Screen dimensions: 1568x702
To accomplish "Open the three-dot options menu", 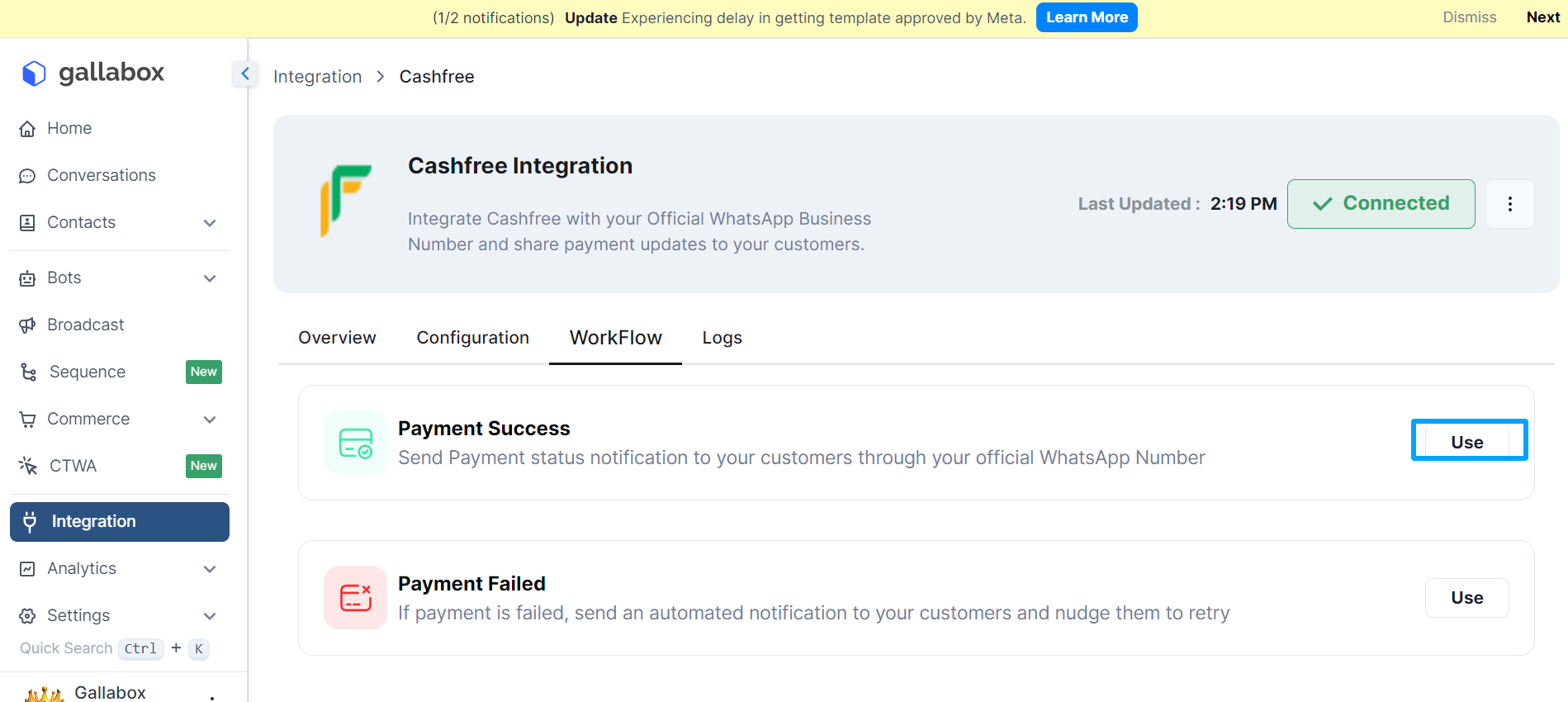I will 1509,204.
